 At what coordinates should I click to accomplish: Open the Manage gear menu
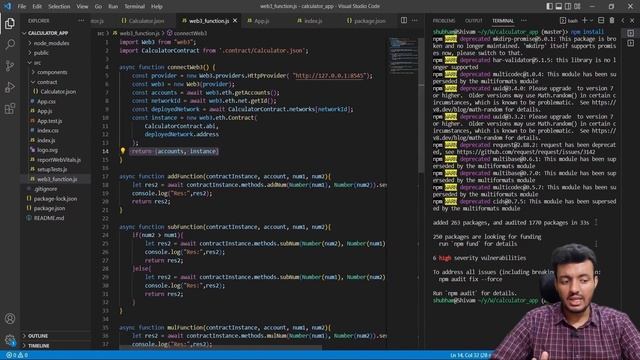click(10, 340)
